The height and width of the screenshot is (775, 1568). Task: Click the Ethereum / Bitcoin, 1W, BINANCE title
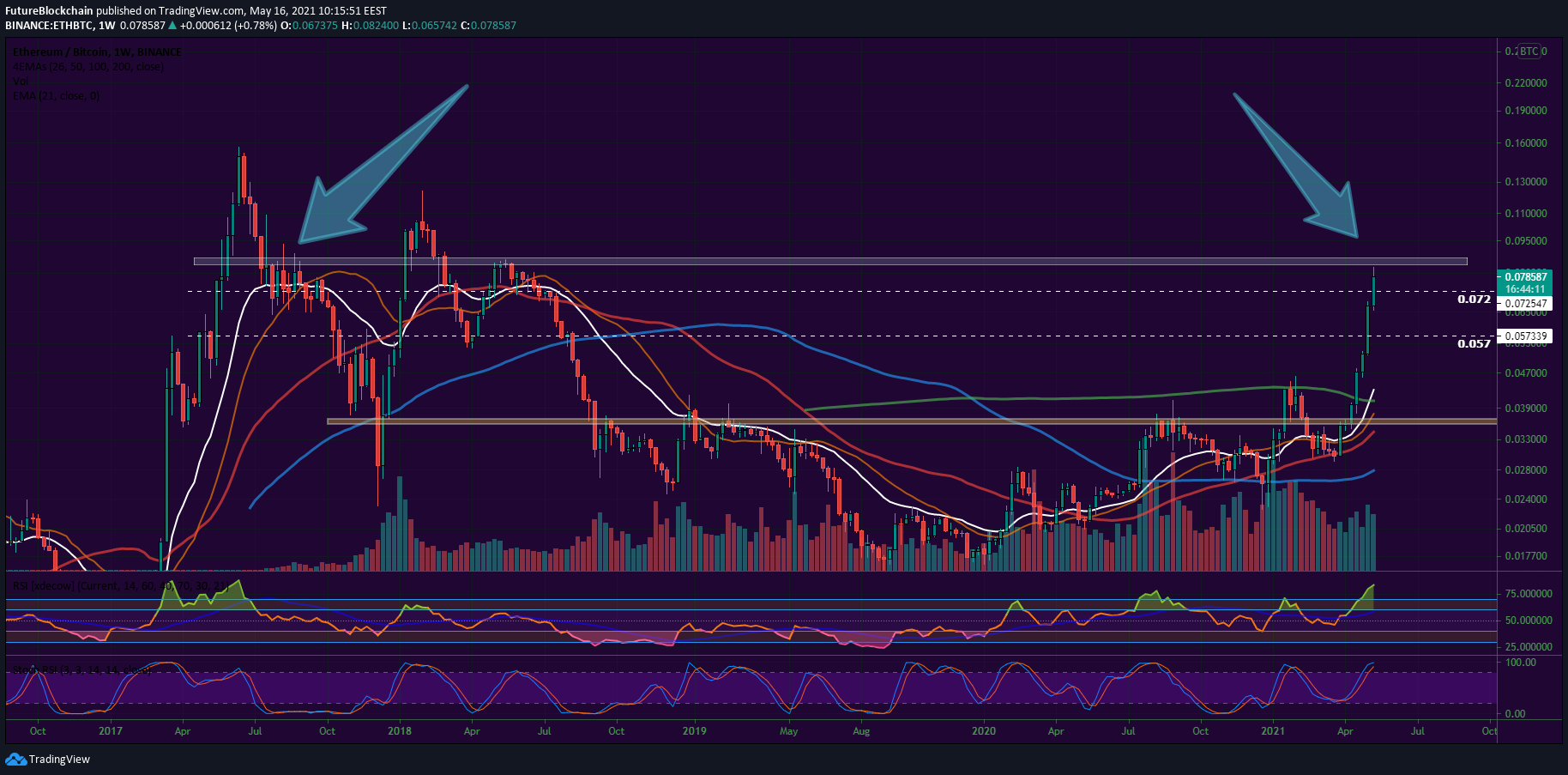point(97,52)
